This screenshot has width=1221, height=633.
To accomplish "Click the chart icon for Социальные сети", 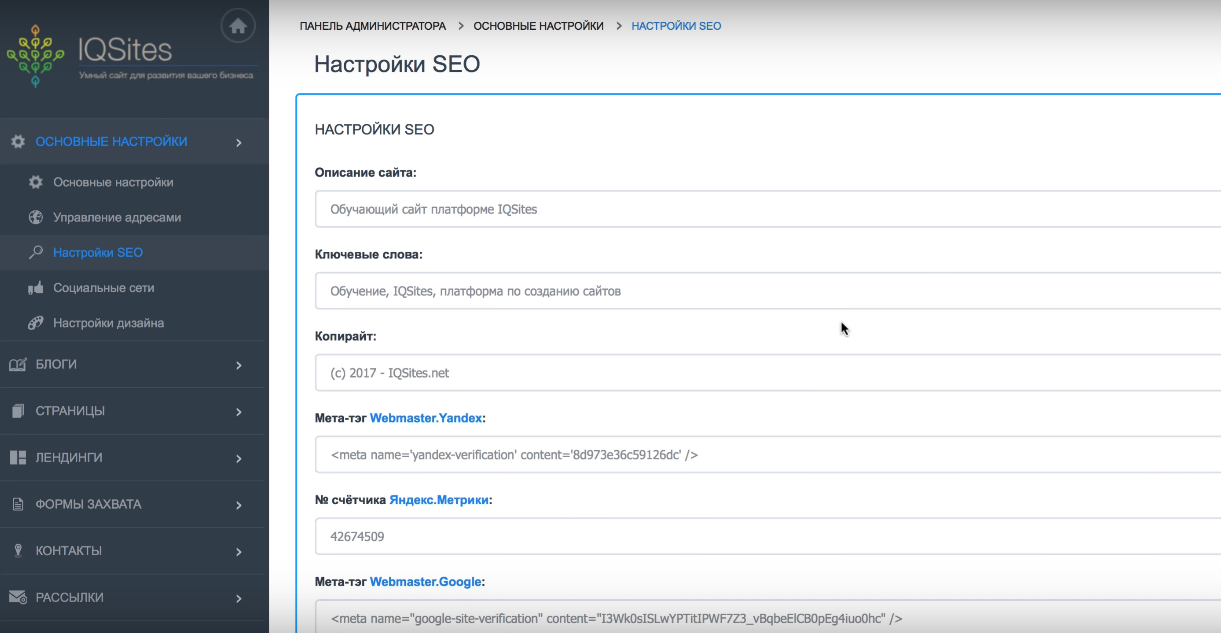I will (35, 287).
